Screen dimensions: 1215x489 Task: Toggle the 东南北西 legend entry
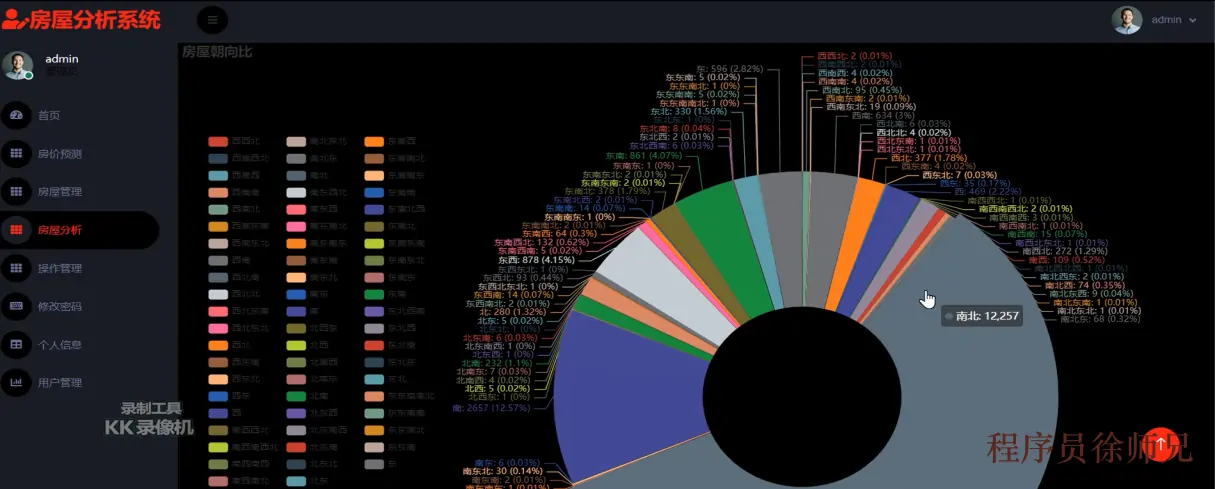[396, 209]
